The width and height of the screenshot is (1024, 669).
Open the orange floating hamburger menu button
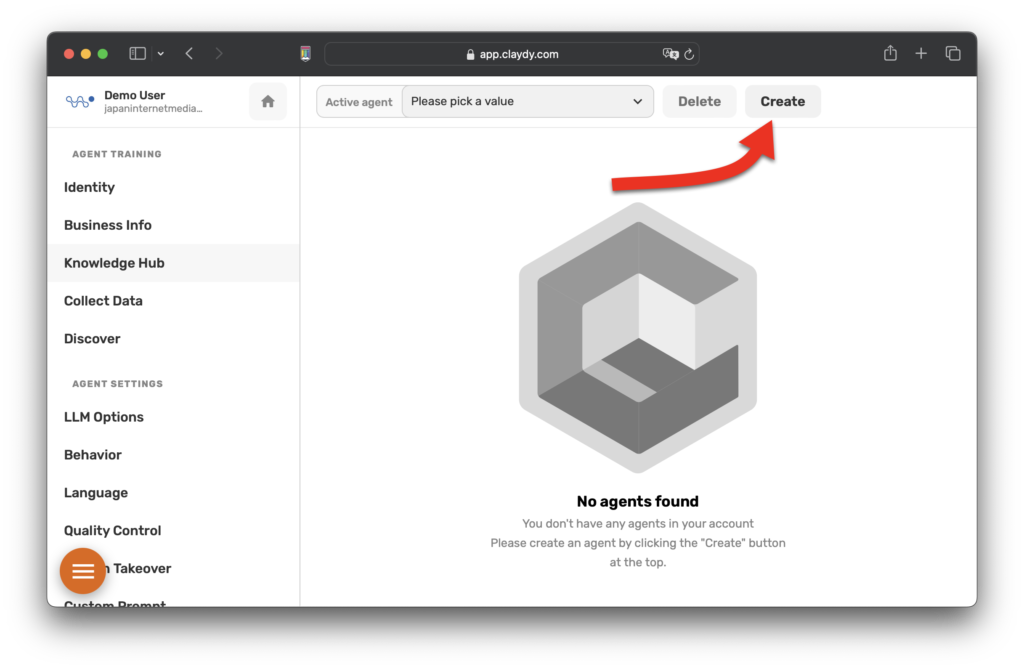click(x=82, y=571)
